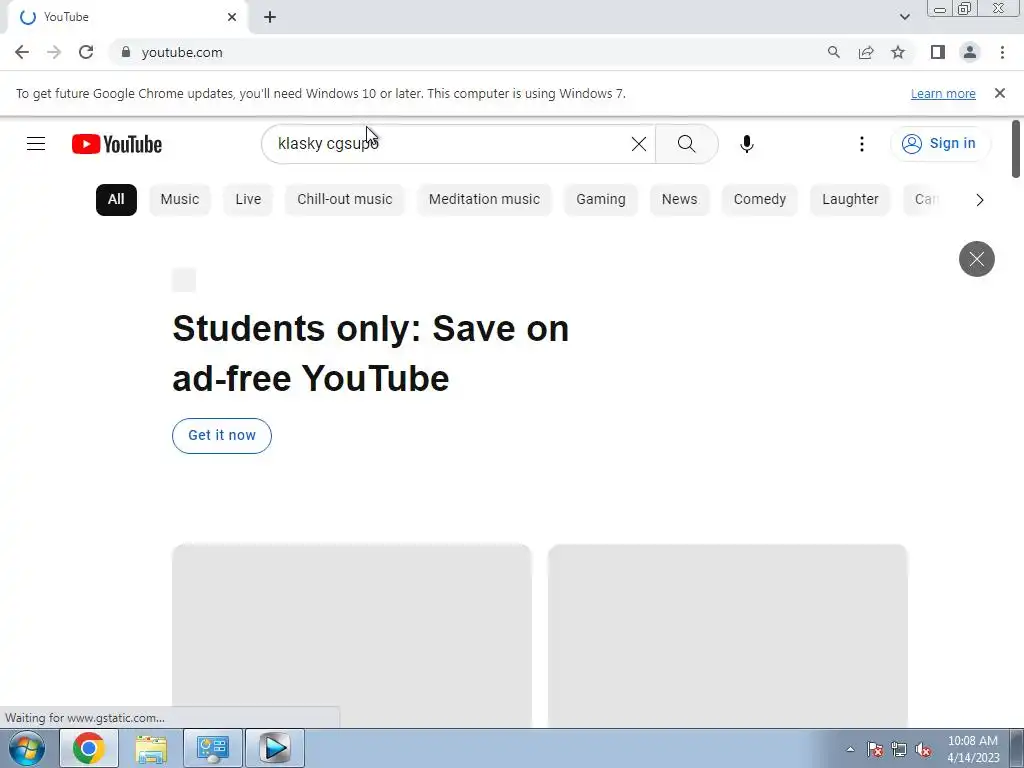Screen dimensions: 1024x768
Task: Click the address bar URL
Action: [182, 52]
